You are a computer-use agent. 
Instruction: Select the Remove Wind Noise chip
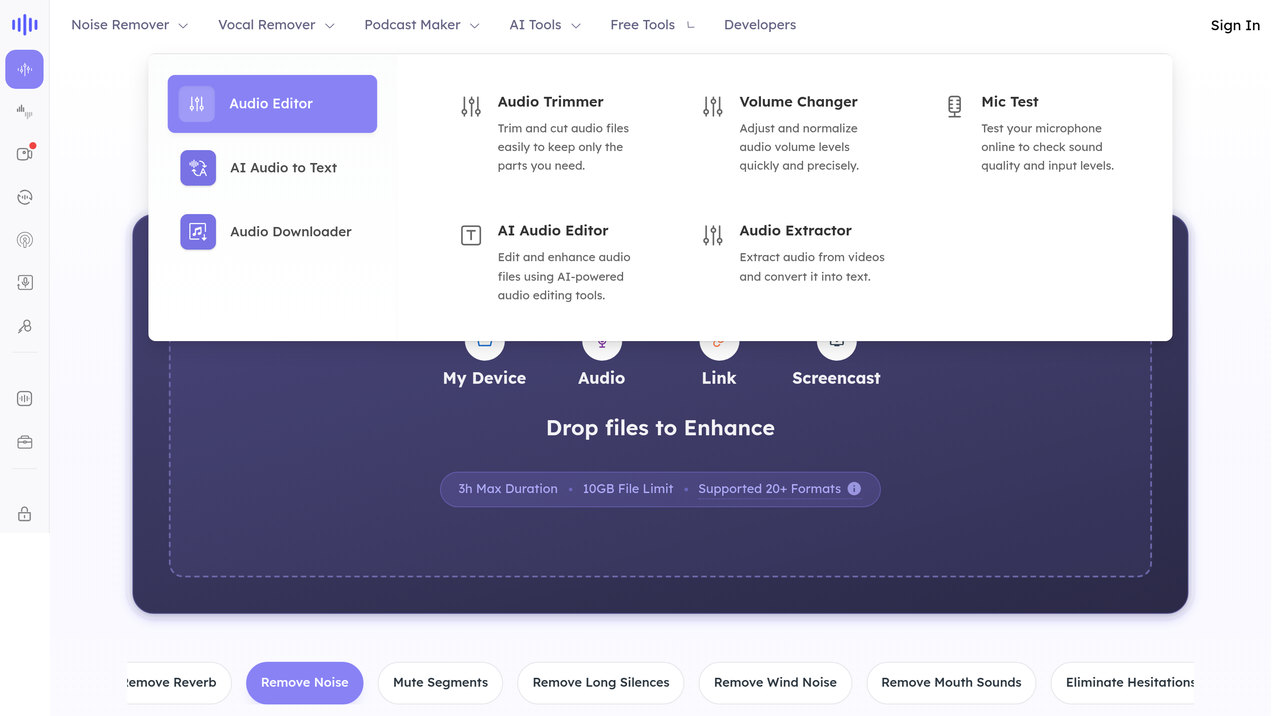click(775, 683)
